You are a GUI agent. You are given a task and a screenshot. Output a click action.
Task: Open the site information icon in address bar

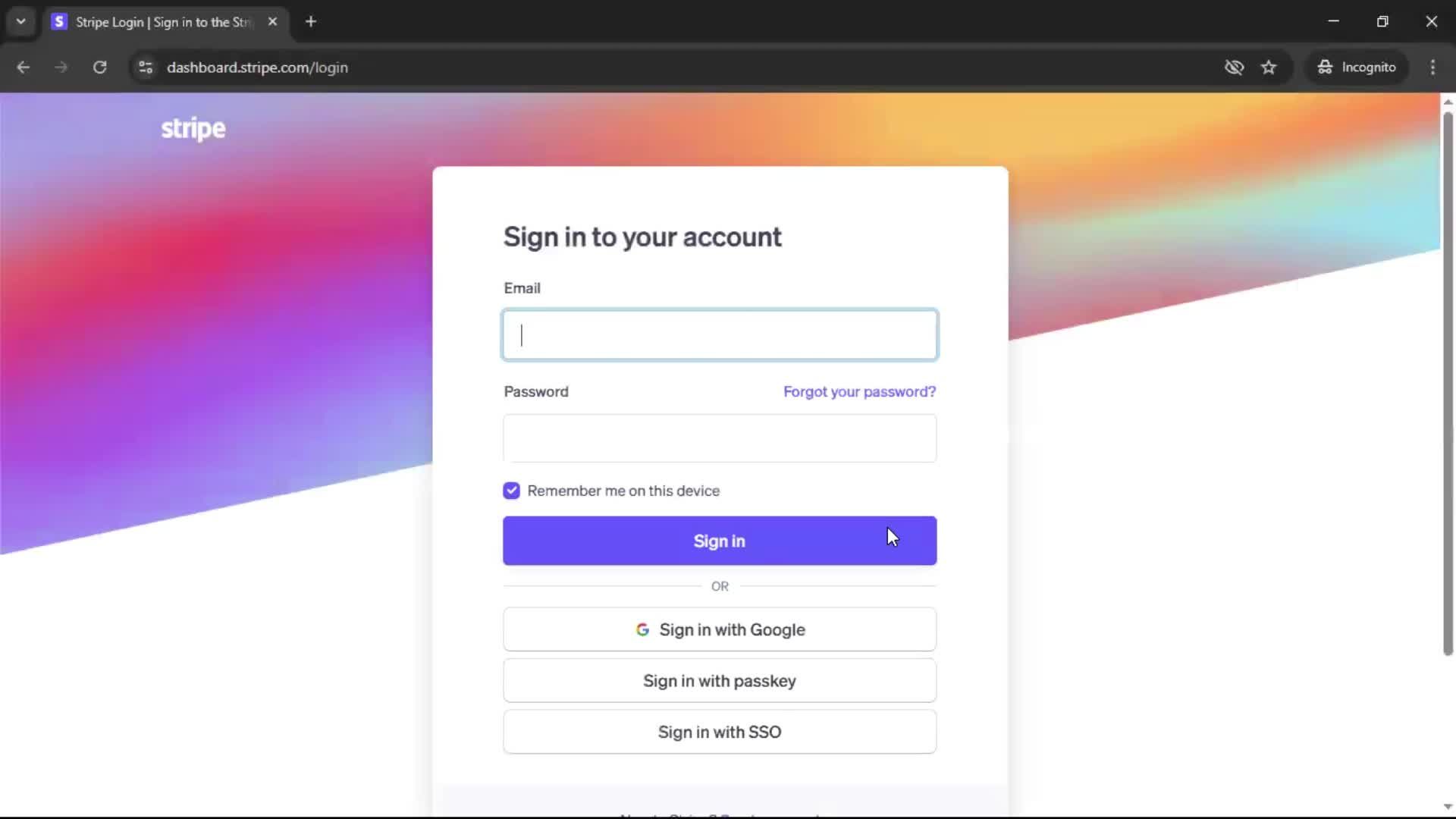coord(146,67)
